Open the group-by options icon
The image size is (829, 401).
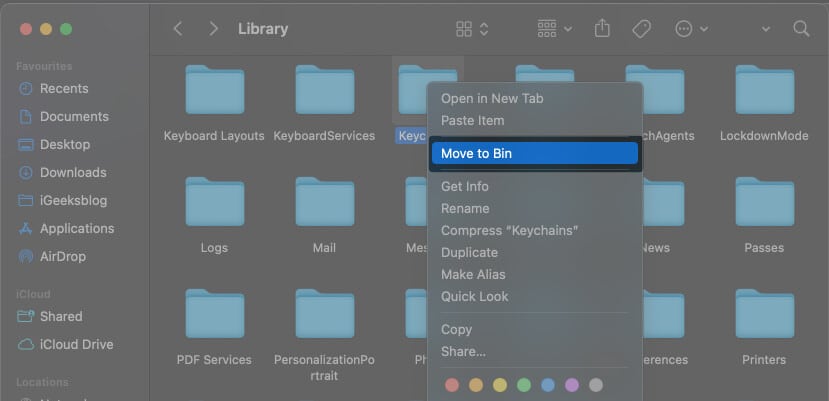pos(547,29)
